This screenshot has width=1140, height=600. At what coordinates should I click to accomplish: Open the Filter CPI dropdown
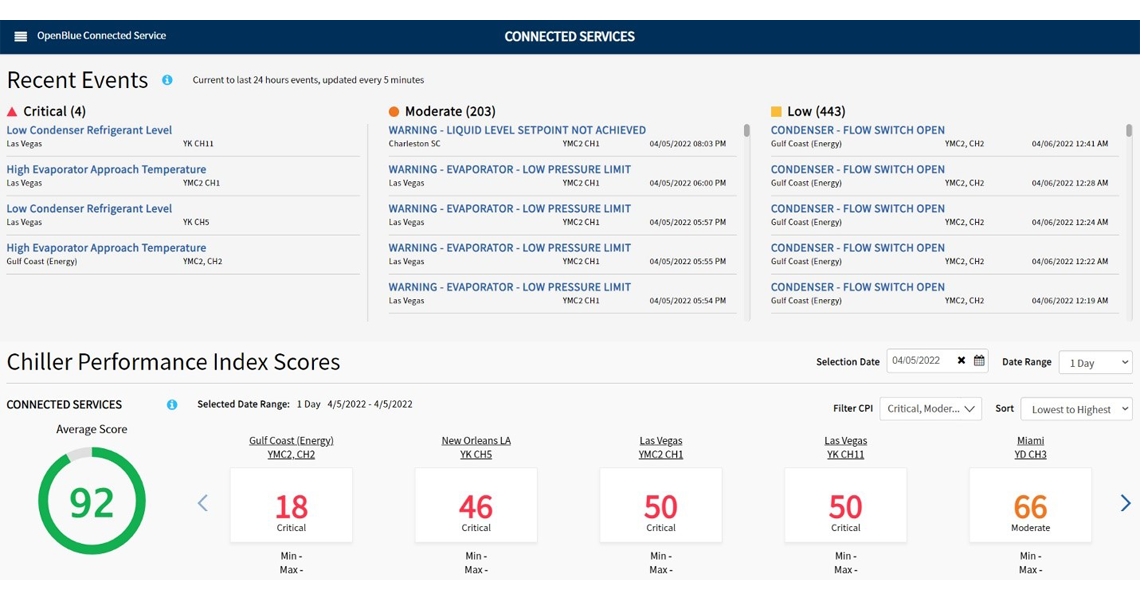tap(930, 408)
